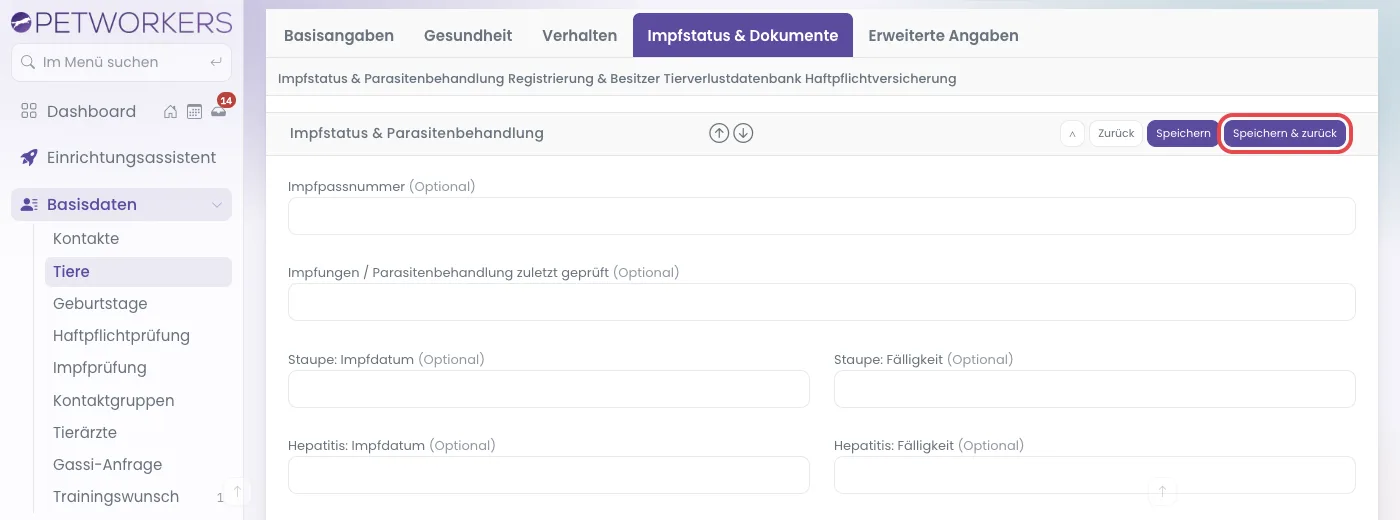Click the rocket icon for Einrichtungsassistent
This screenshot has height=520, width=1400.
29,157
